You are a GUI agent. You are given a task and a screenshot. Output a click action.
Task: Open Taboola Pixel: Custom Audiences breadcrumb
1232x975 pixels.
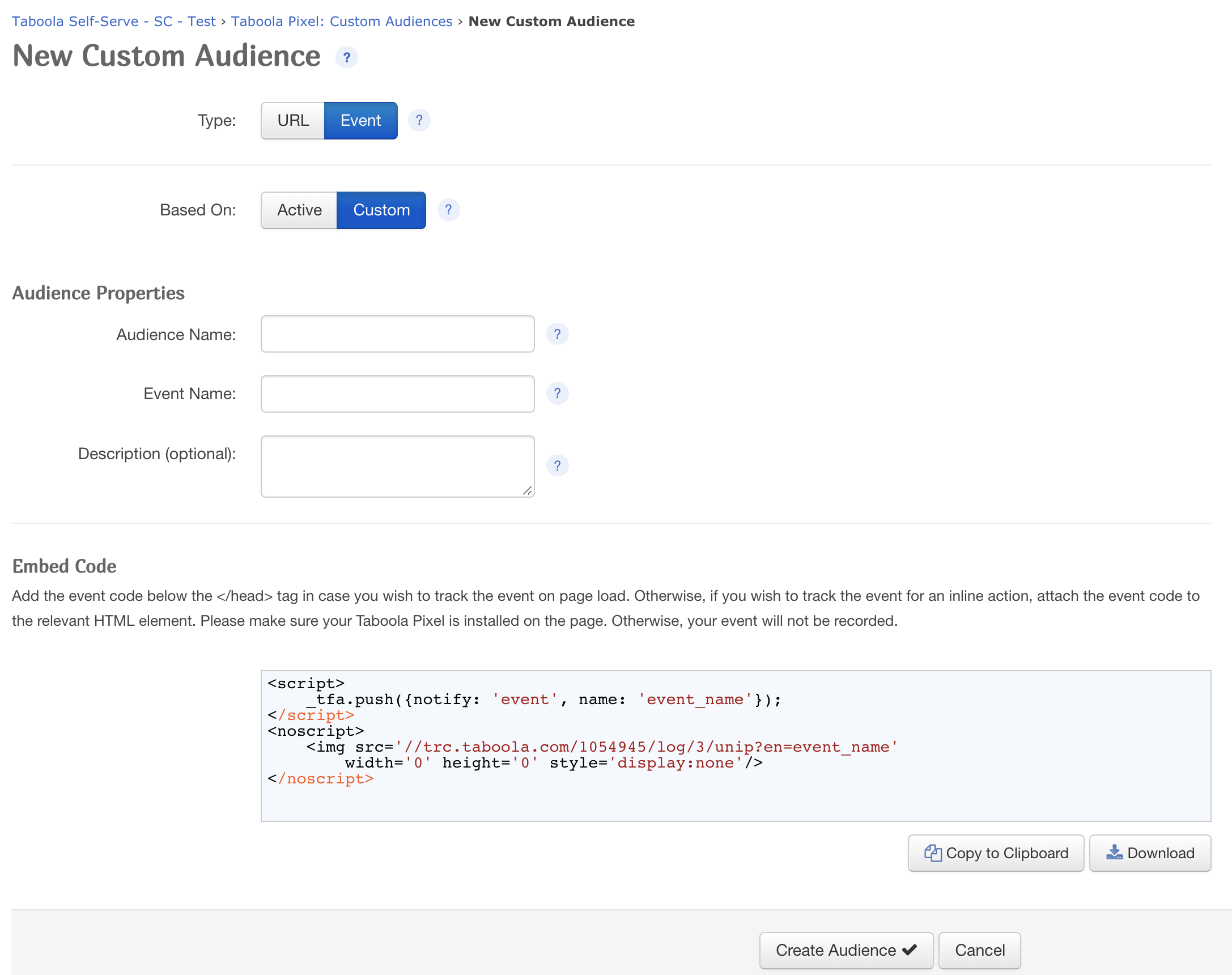[341, 22]
